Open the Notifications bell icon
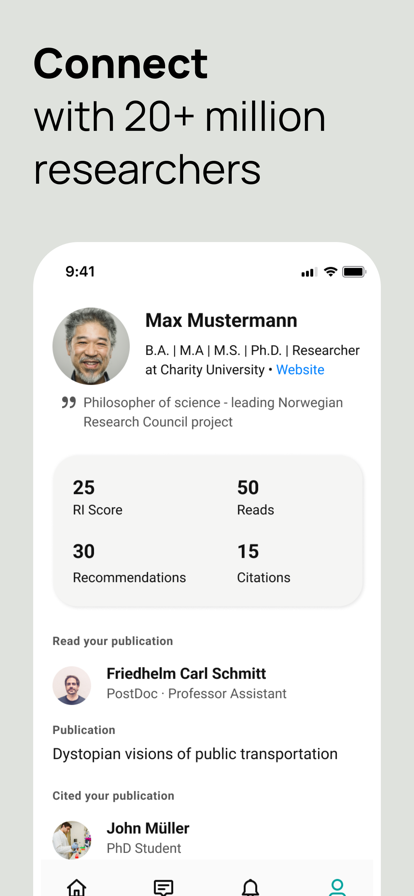Screen dimensions: 414x896 250,887
